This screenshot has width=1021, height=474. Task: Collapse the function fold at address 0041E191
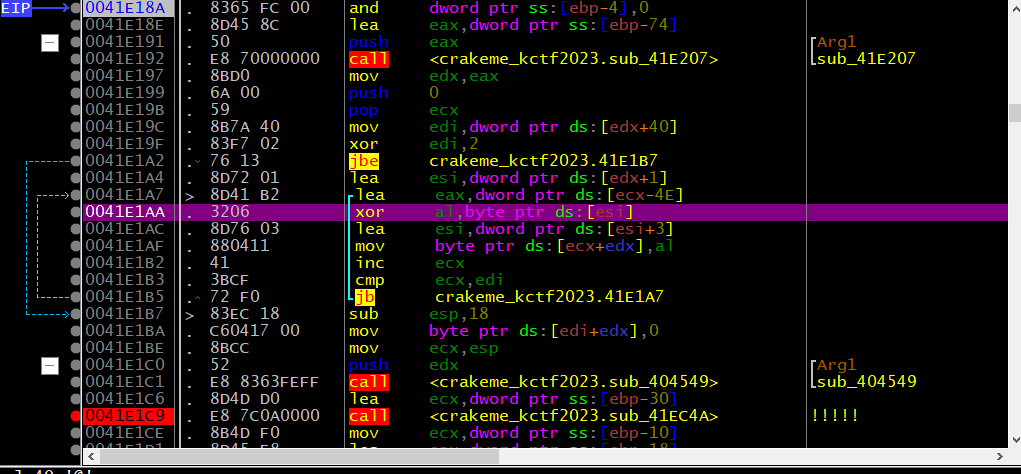pos(50,43)
